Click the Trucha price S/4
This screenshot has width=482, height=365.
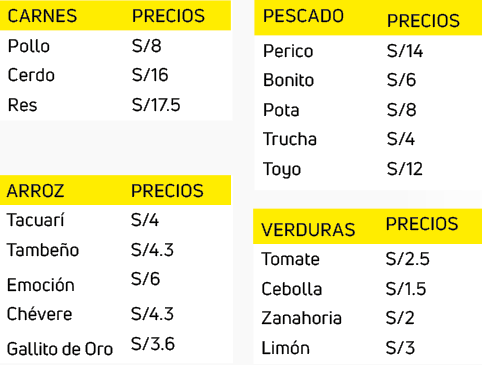pos(401,139)
